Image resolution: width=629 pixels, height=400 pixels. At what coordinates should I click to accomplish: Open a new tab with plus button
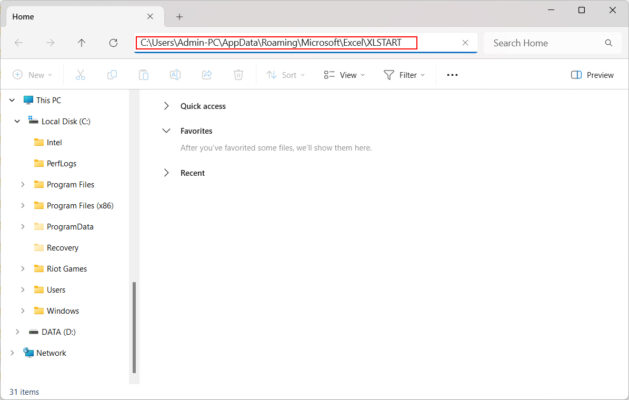(x=180, y=16)
